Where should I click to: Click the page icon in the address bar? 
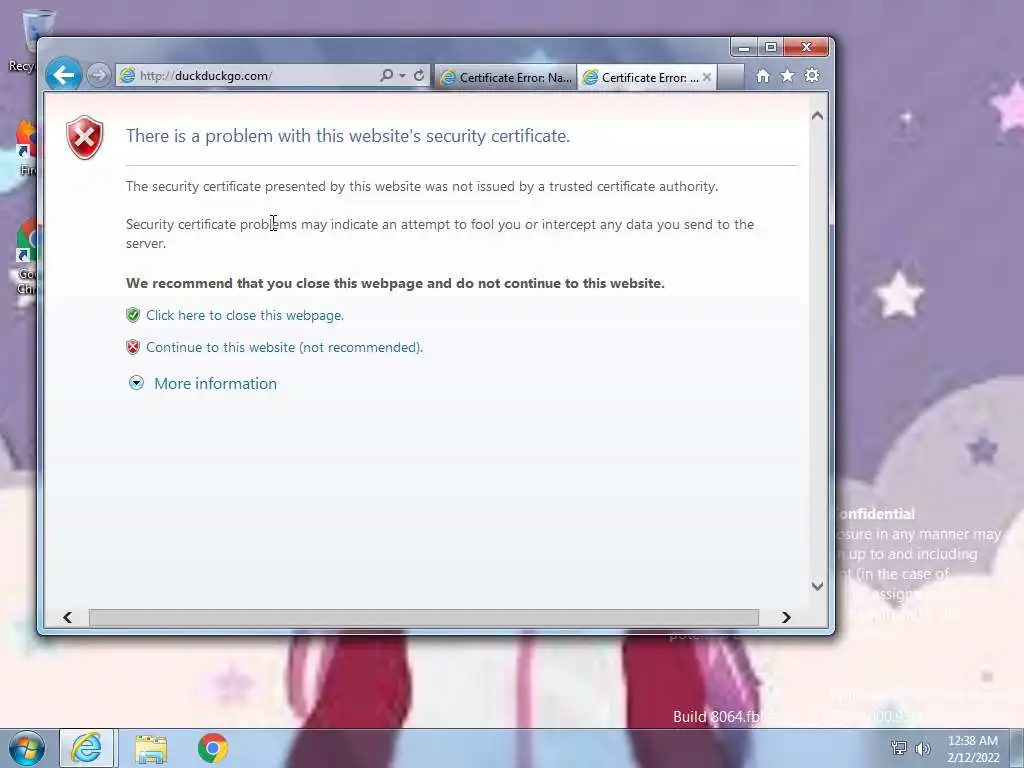point(127,76)
